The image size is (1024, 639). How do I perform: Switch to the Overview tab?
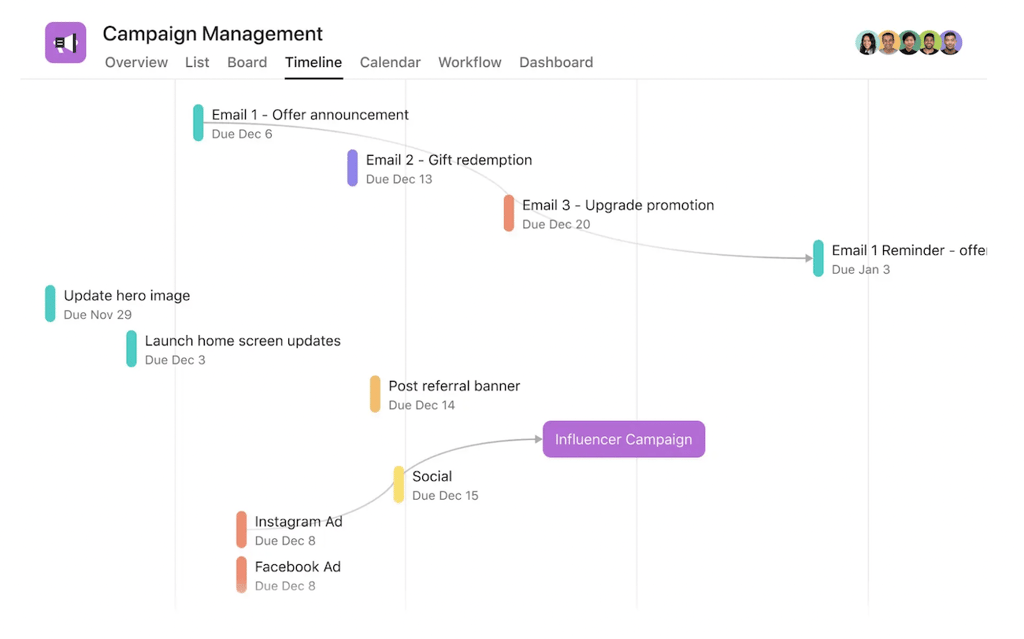coord(136,62)
